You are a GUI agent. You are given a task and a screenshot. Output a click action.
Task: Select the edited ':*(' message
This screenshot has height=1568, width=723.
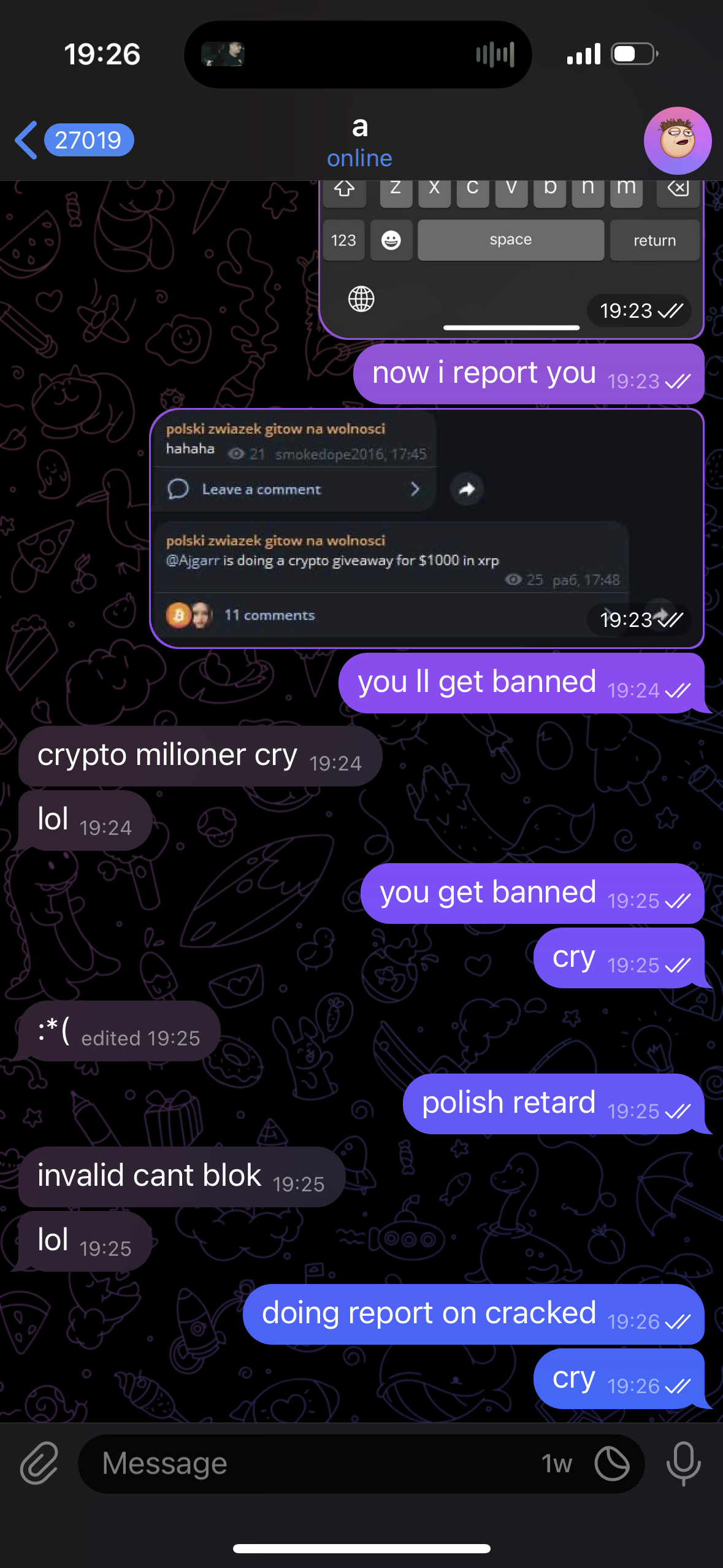point(119,1031)
